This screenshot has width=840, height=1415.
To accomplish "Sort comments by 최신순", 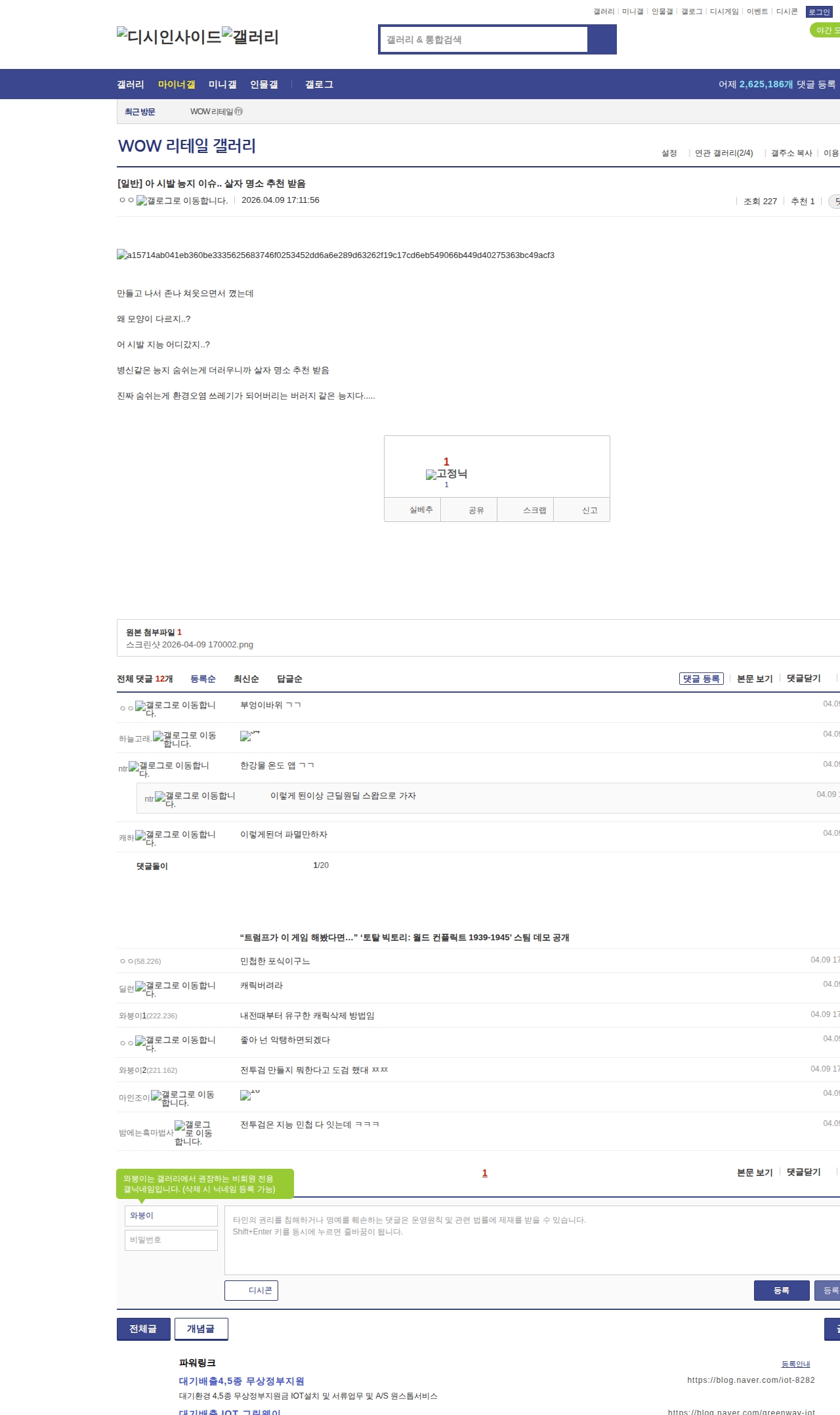I will pyautogui.click(x=246, y=679).
